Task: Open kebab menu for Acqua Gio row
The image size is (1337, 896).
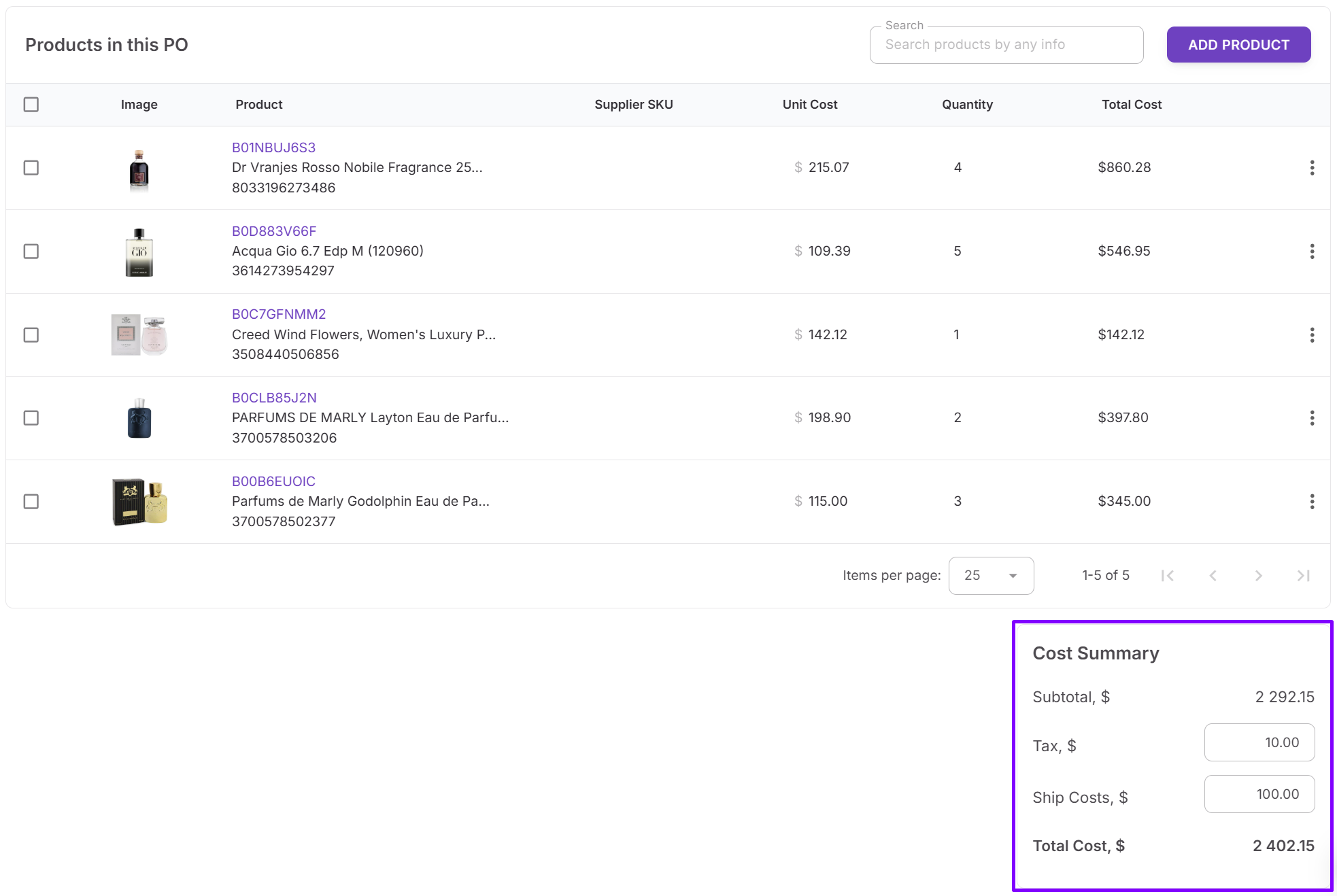Action: coord(1312,252)
